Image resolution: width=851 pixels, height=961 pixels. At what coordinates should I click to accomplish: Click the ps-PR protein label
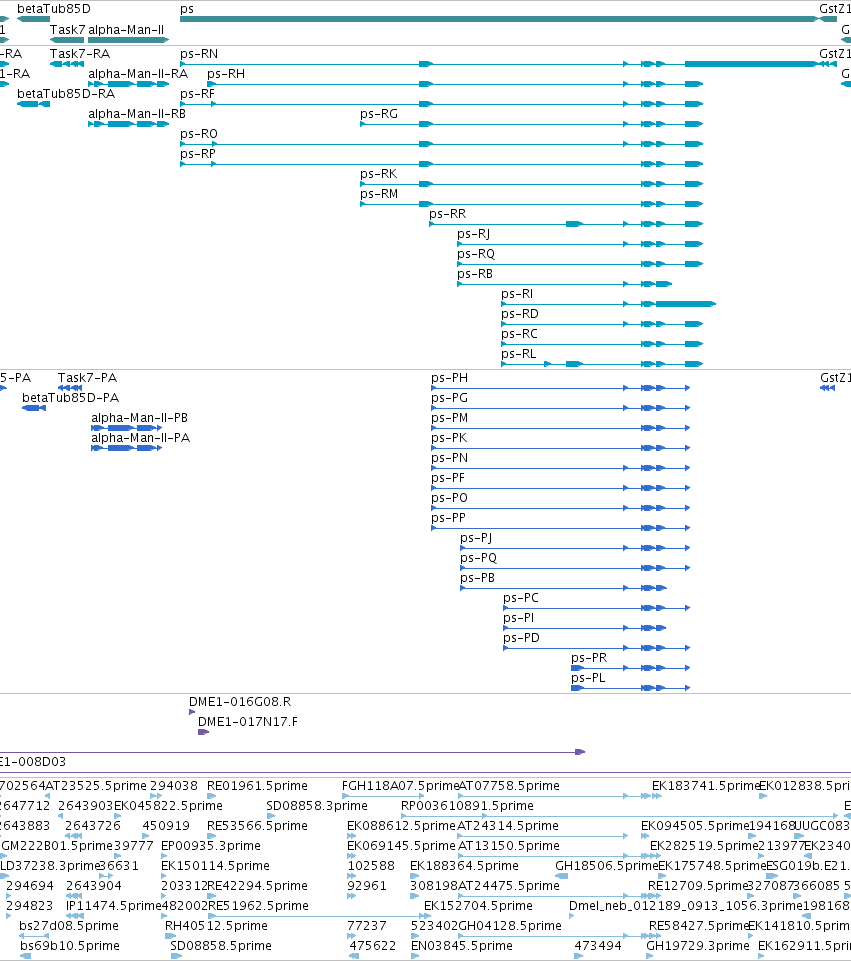589,658
